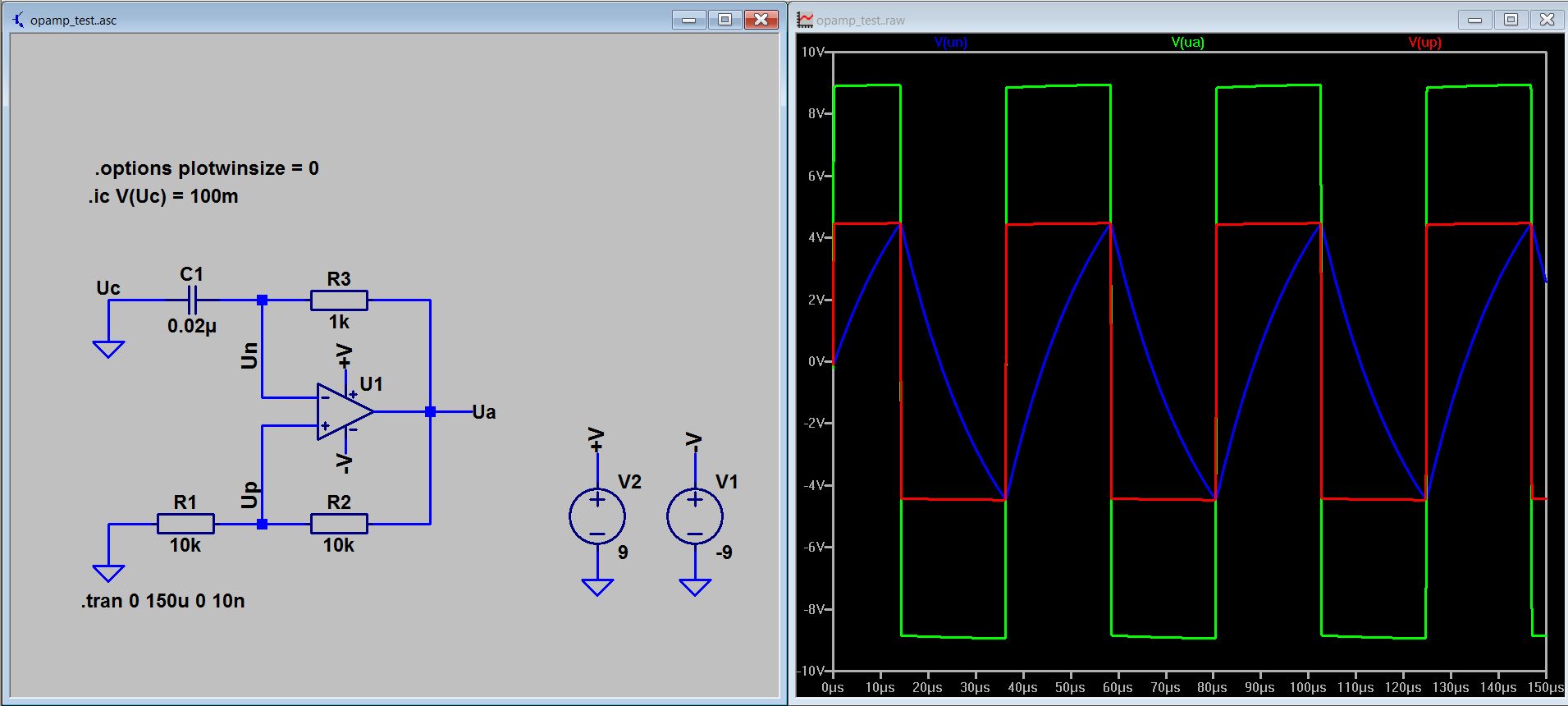Maximize the opamp_test.asc window

pos(725,20)
